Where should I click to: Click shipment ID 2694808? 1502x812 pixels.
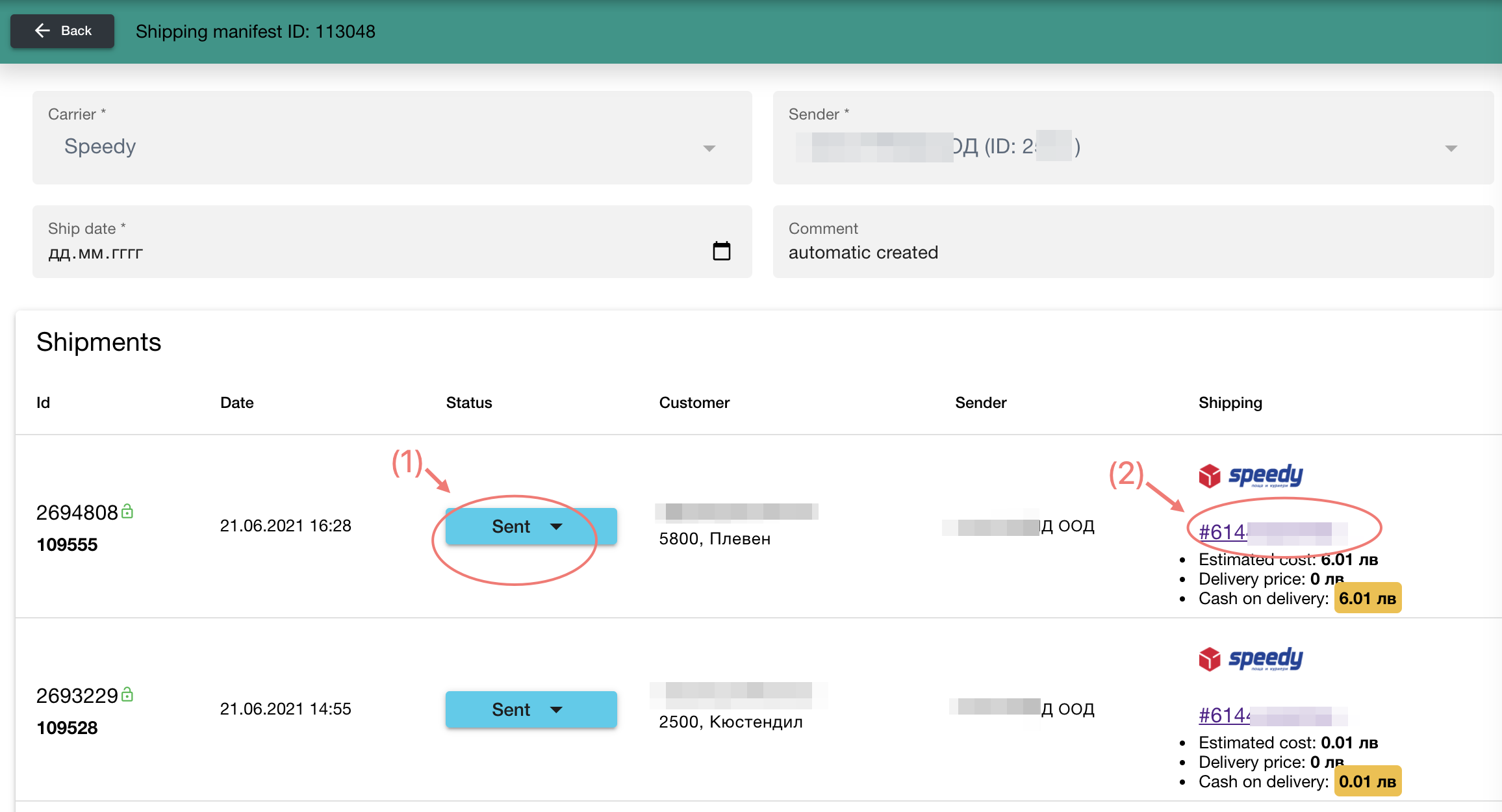coord(77,513)
